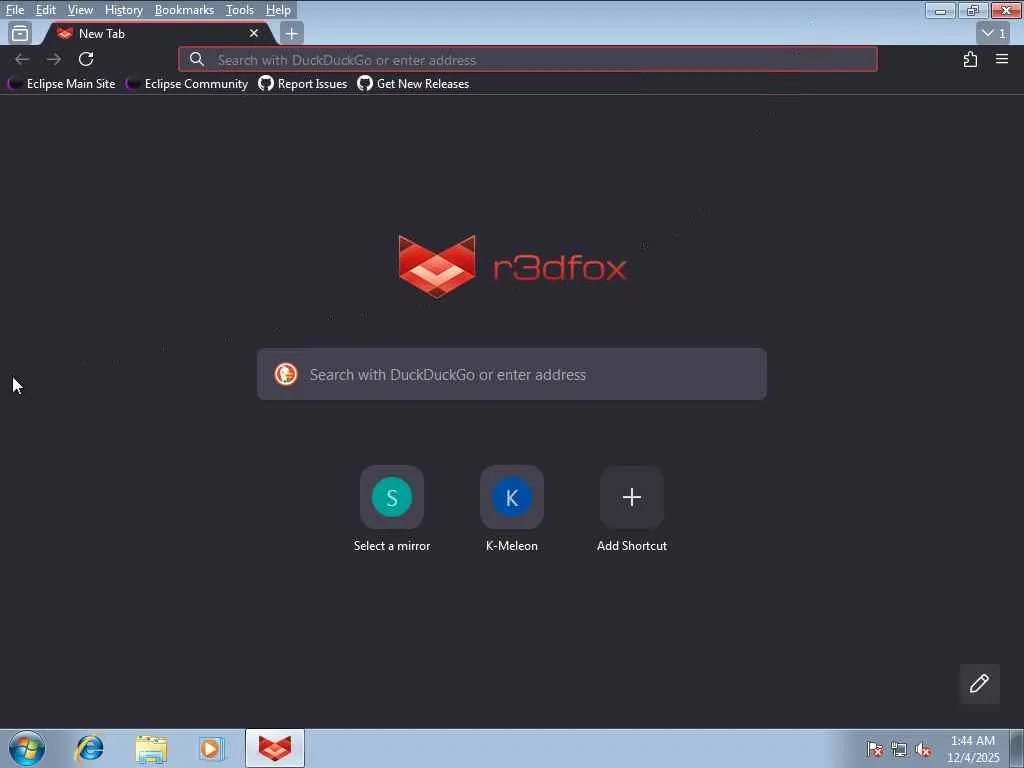1024x768 pixels.
Task: Open Get New Releases bookmark
Action: pos(413,84)
